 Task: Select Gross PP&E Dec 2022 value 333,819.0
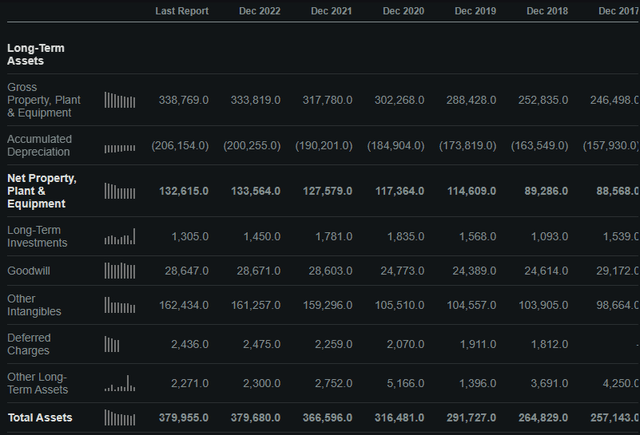[256, 100]
